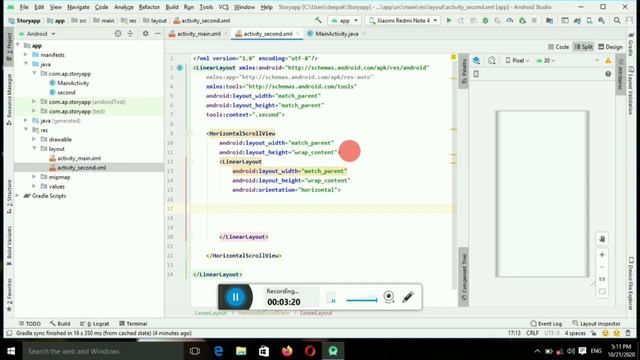The height and width of the screenshot is (360, 640).
Task: Open the Layout Inspector
Action: click(596, 323)
